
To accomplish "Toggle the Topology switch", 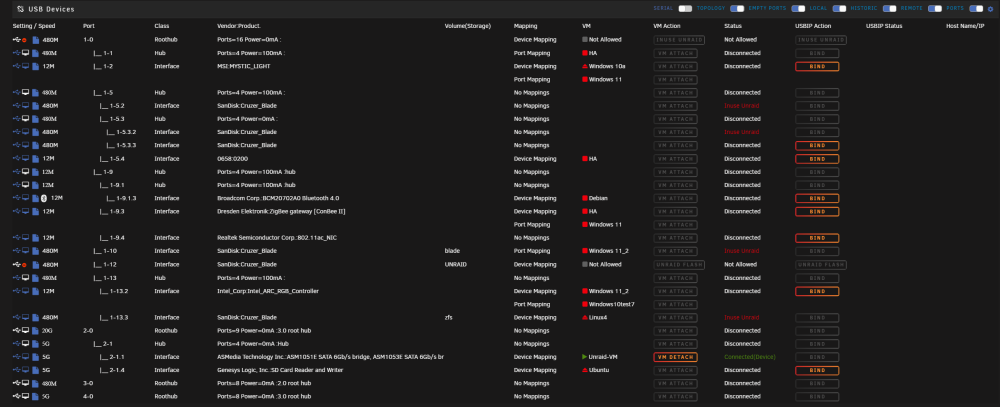I will pyautogui.click(x=737, y=9).
